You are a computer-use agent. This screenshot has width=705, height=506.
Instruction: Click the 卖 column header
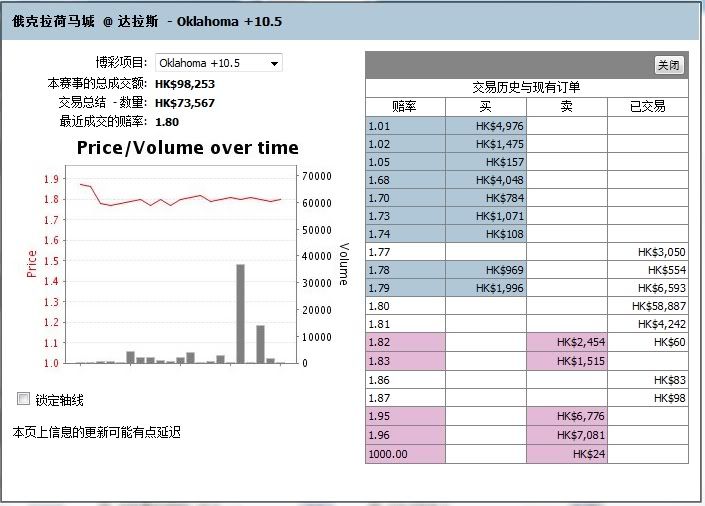click(x=566, y=106)
